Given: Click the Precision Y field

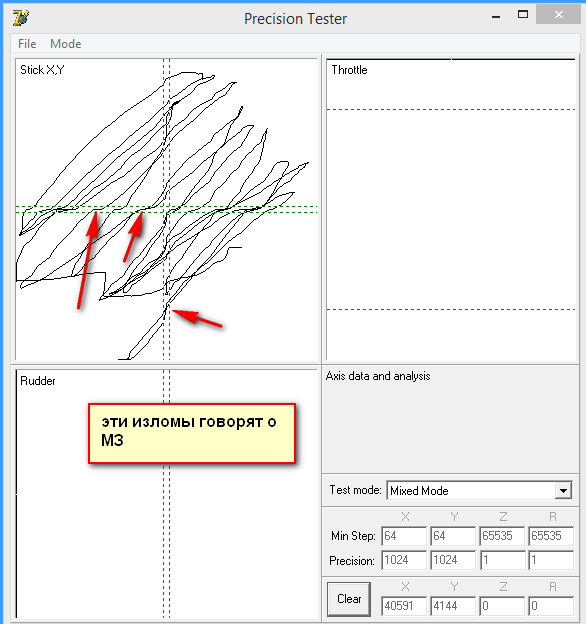Looking at the screenshot, I should coord(453,560).
